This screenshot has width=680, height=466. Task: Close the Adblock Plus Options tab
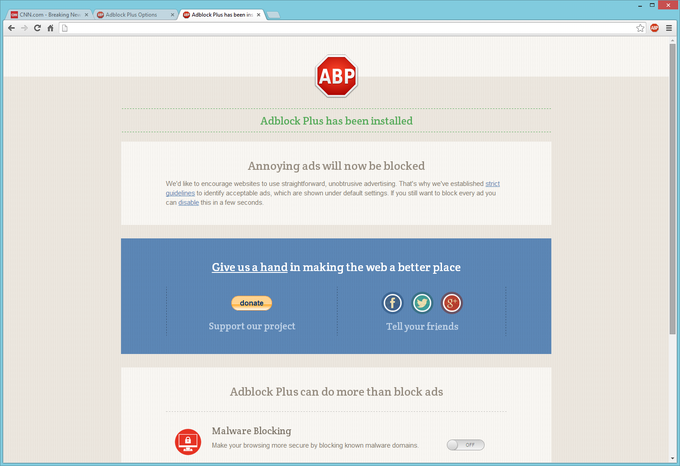[172, 15]
